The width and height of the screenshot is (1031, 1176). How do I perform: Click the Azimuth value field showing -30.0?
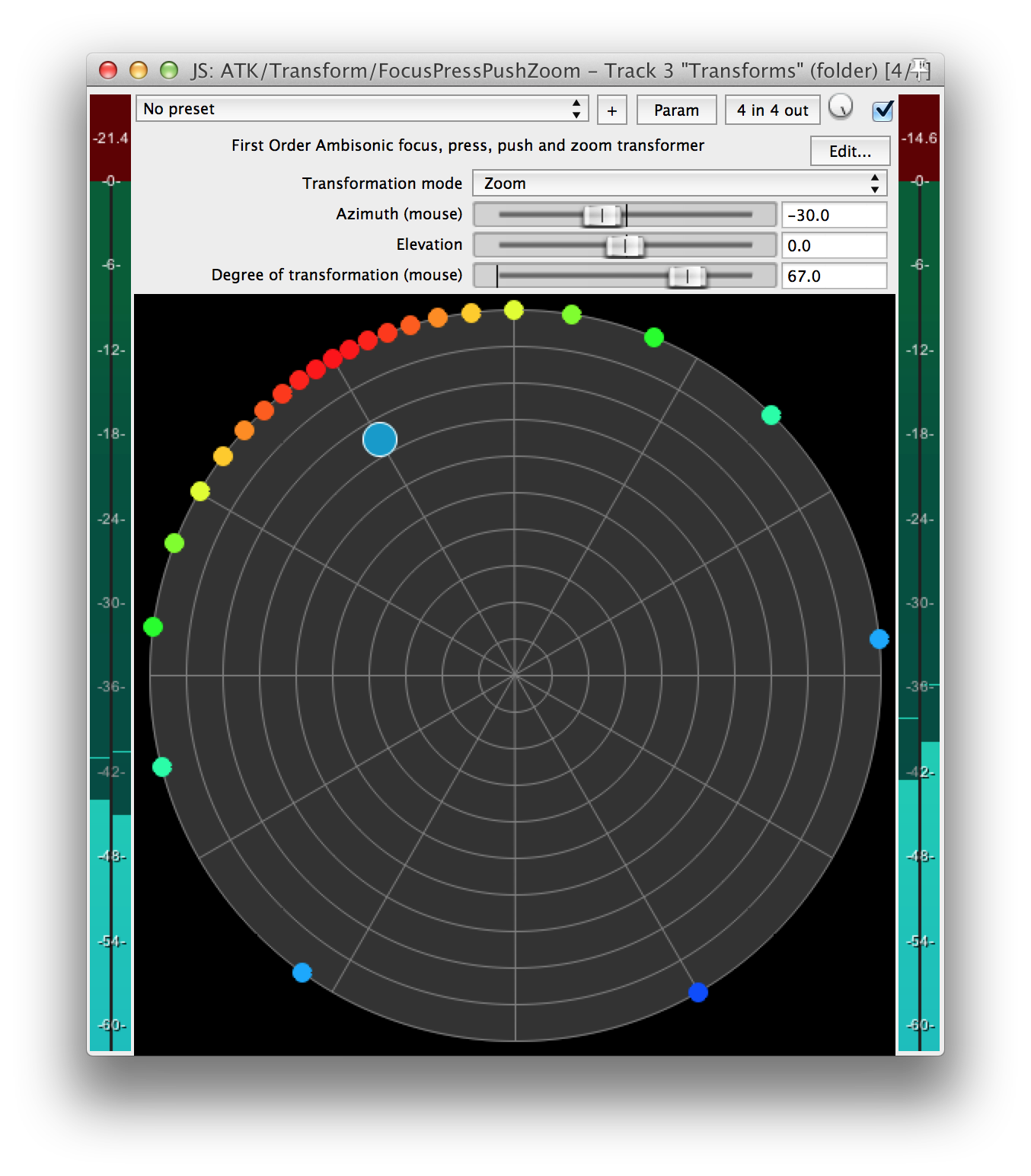point(834,216)
